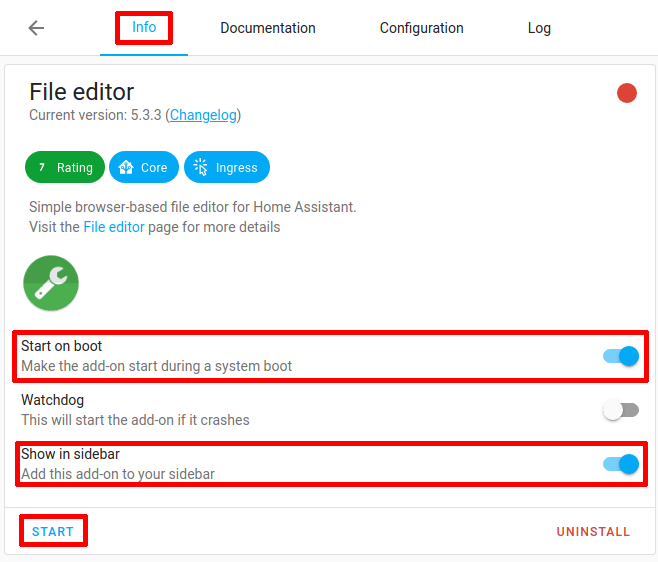Open the Changelog link
This screenshot has height=562, width=658.
[x=204, y=115]
